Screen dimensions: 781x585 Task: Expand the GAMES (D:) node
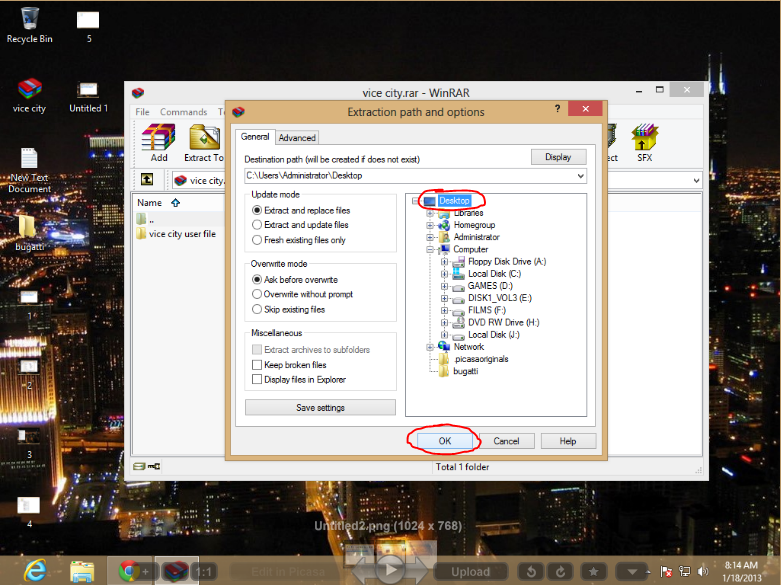tap(444, 286)
